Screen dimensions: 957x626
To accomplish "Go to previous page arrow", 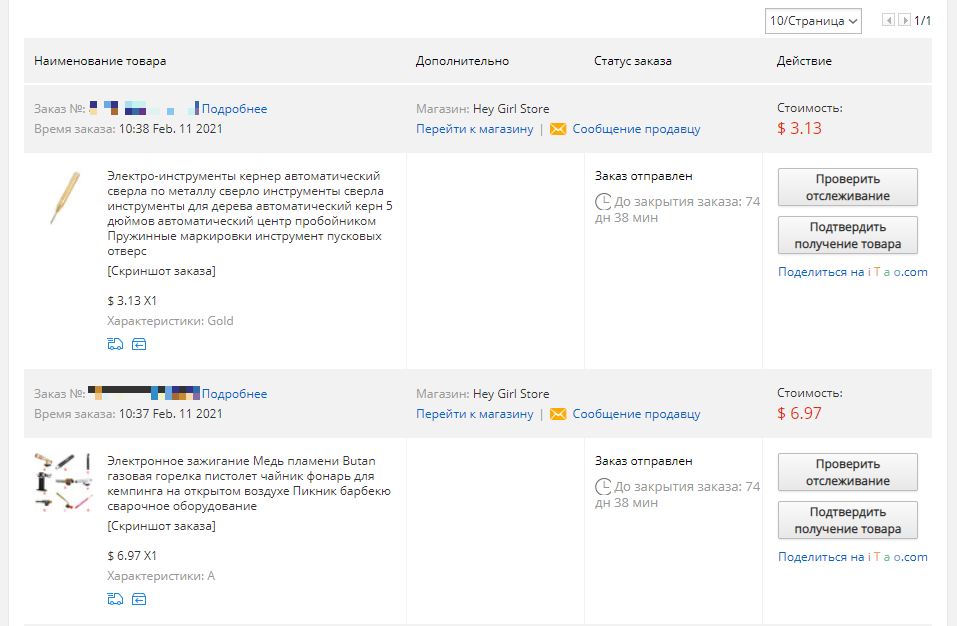I will (x=888, y=20).
